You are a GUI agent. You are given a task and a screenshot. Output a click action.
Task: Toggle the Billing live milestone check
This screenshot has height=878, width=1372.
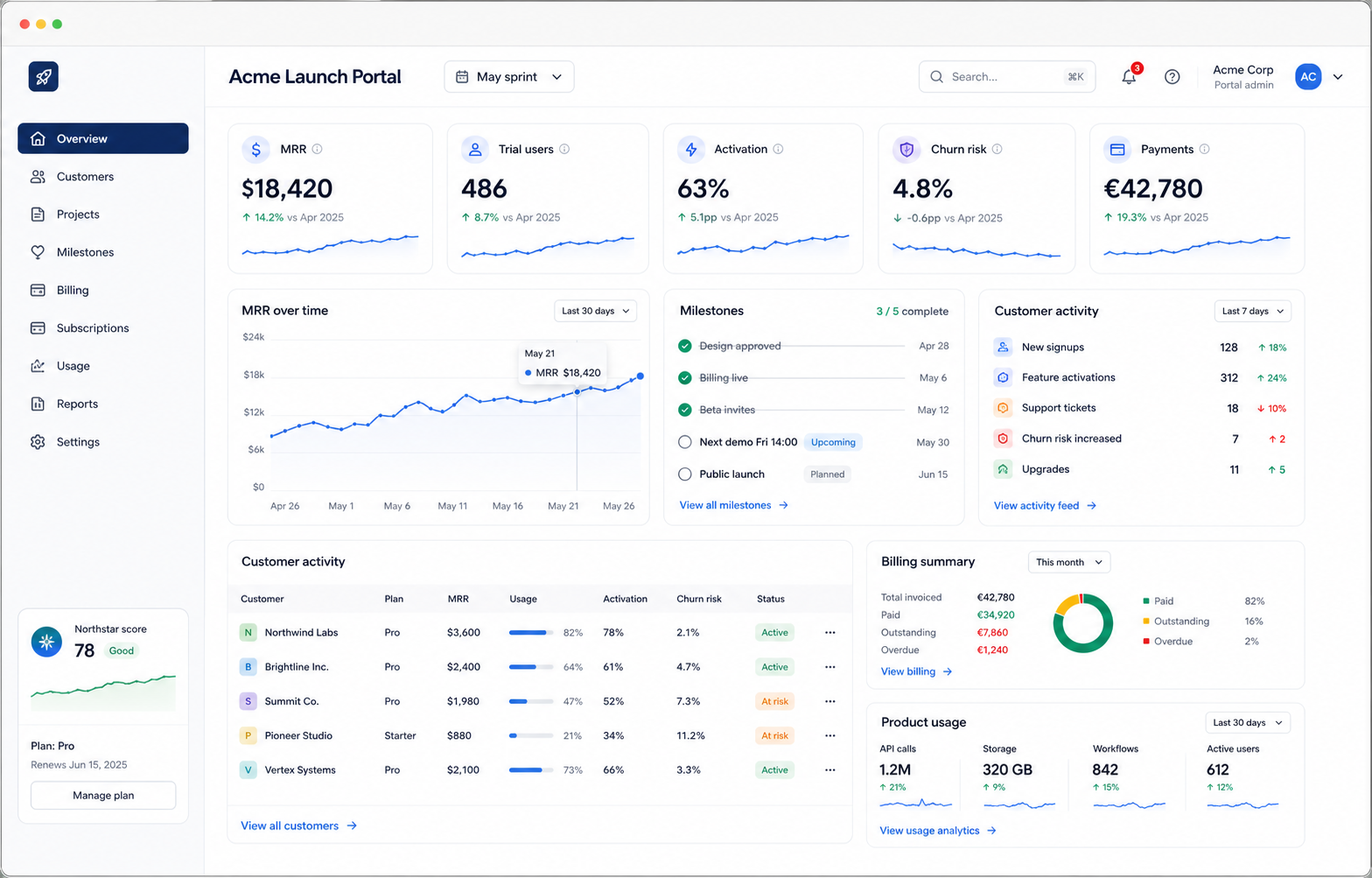click(685, 378)
